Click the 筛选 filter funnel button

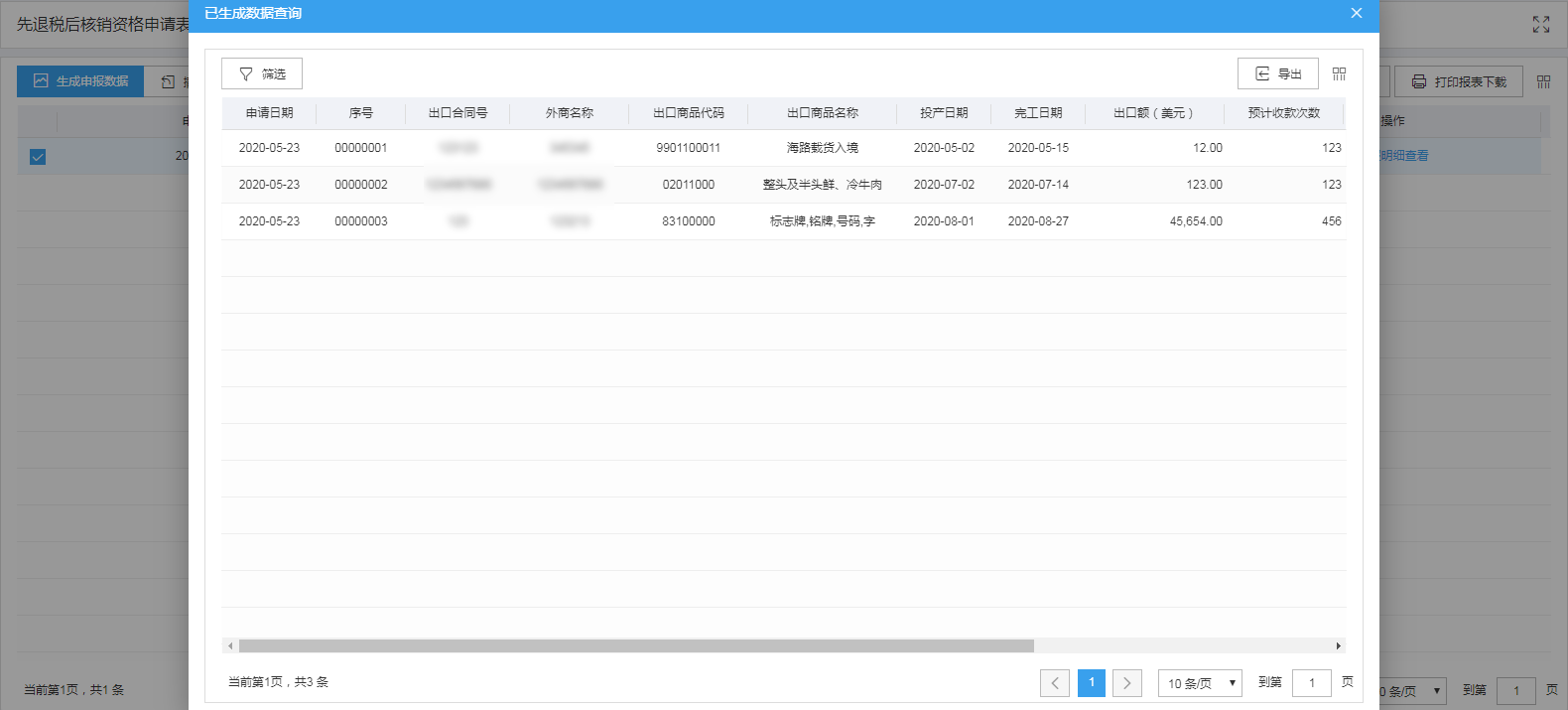(261, 74)
